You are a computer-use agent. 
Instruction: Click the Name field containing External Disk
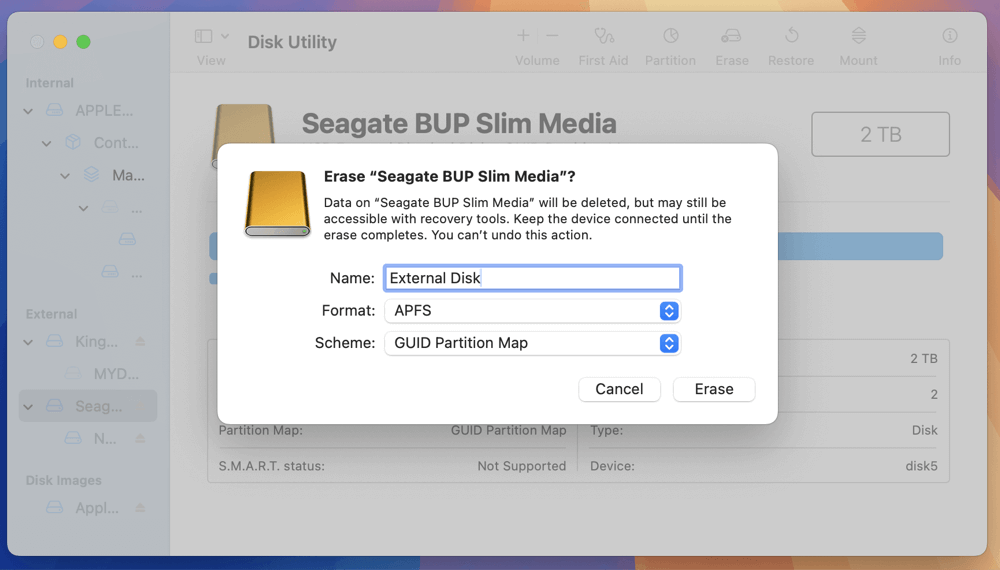click(533, 278)
